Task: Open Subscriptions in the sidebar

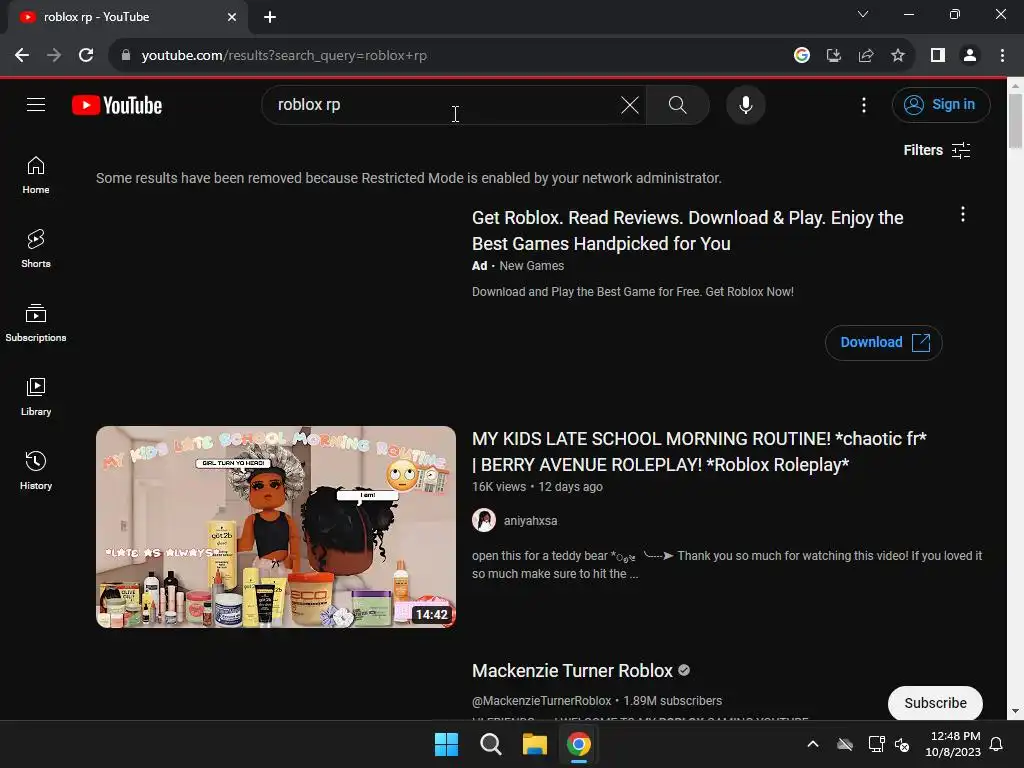Action: click(x=36, y=323)
